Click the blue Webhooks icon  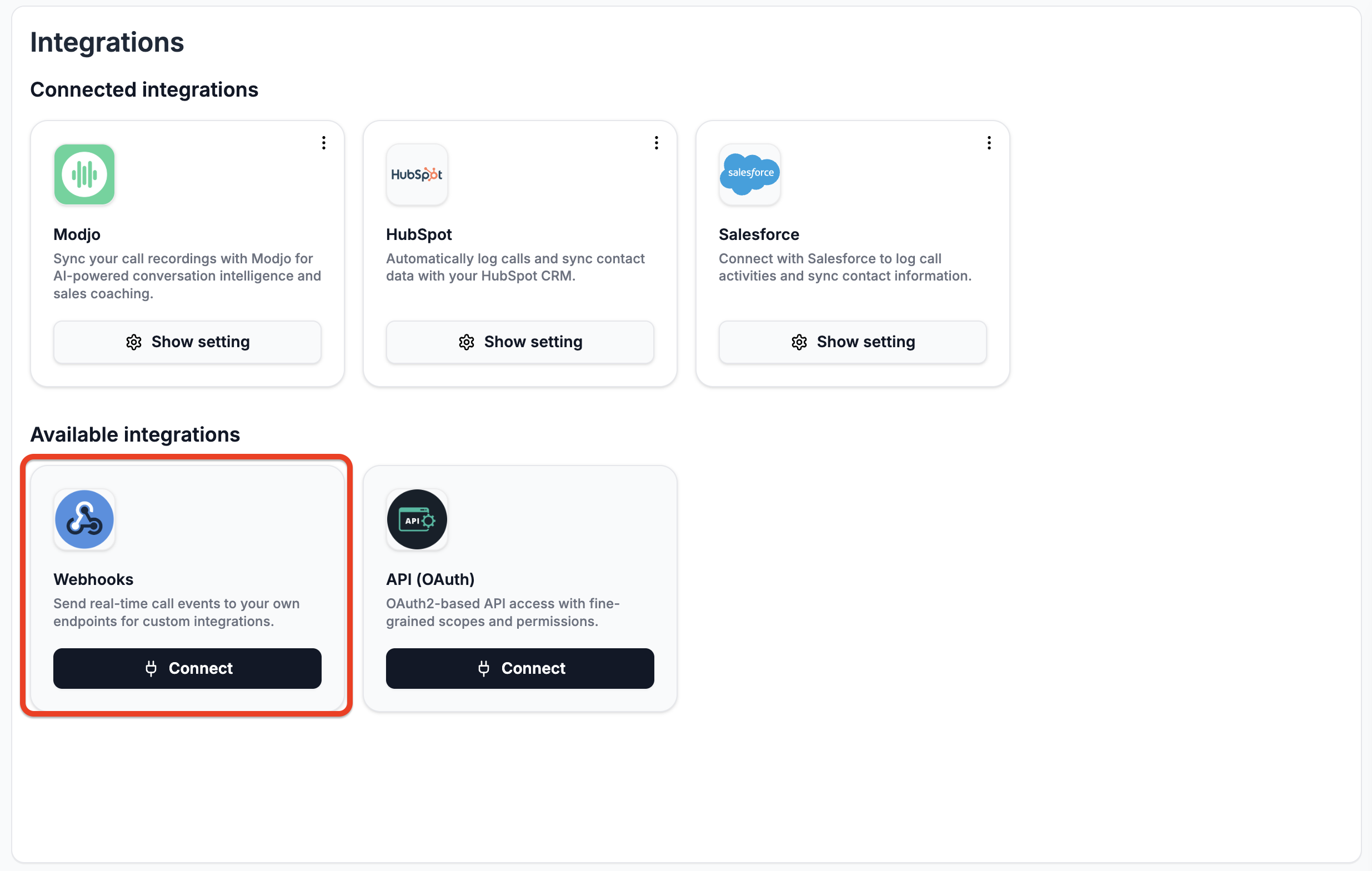[84, 519]
